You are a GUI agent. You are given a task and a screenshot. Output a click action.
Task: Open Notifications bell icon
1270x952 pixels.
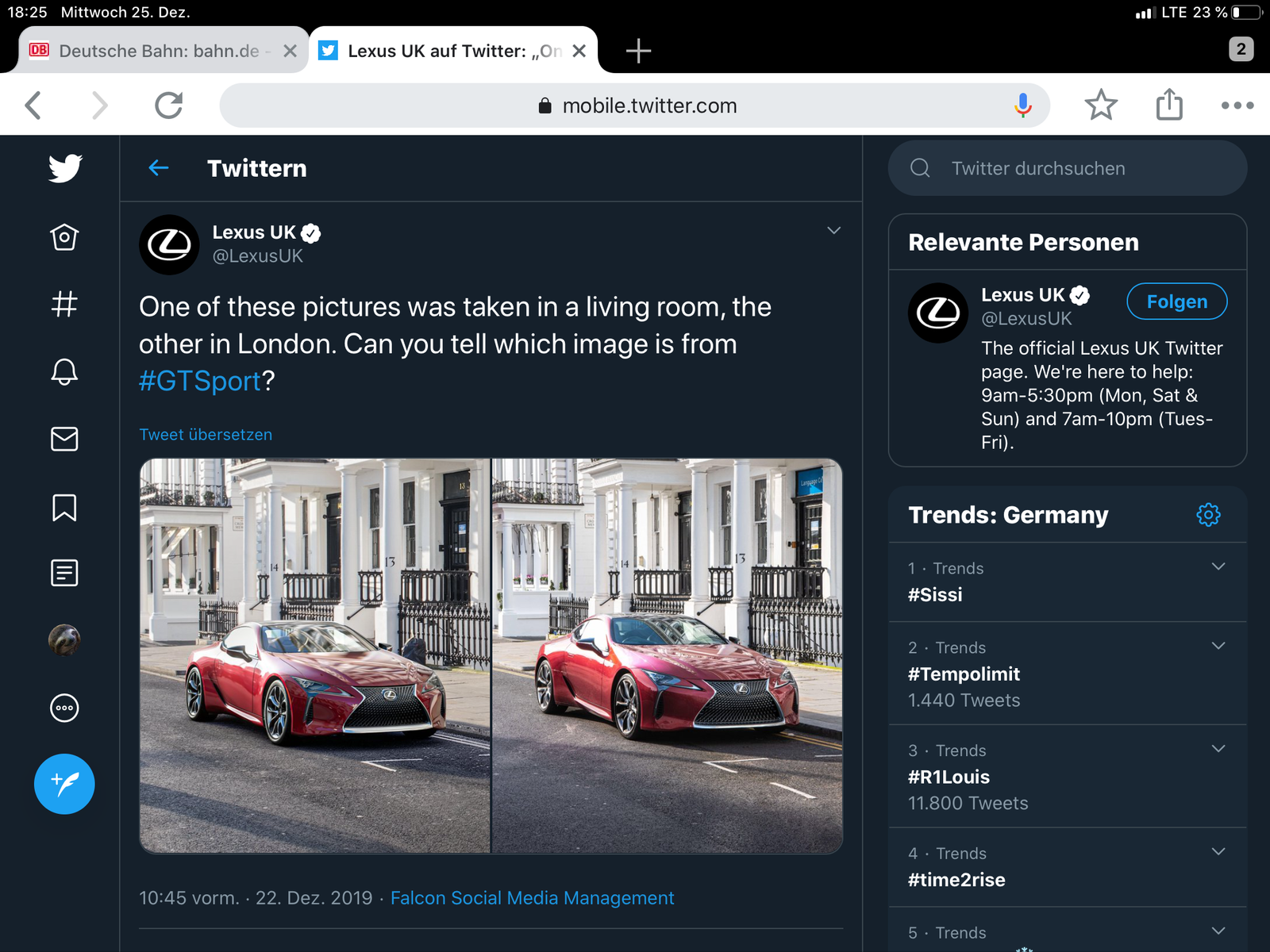click(64, 371)
